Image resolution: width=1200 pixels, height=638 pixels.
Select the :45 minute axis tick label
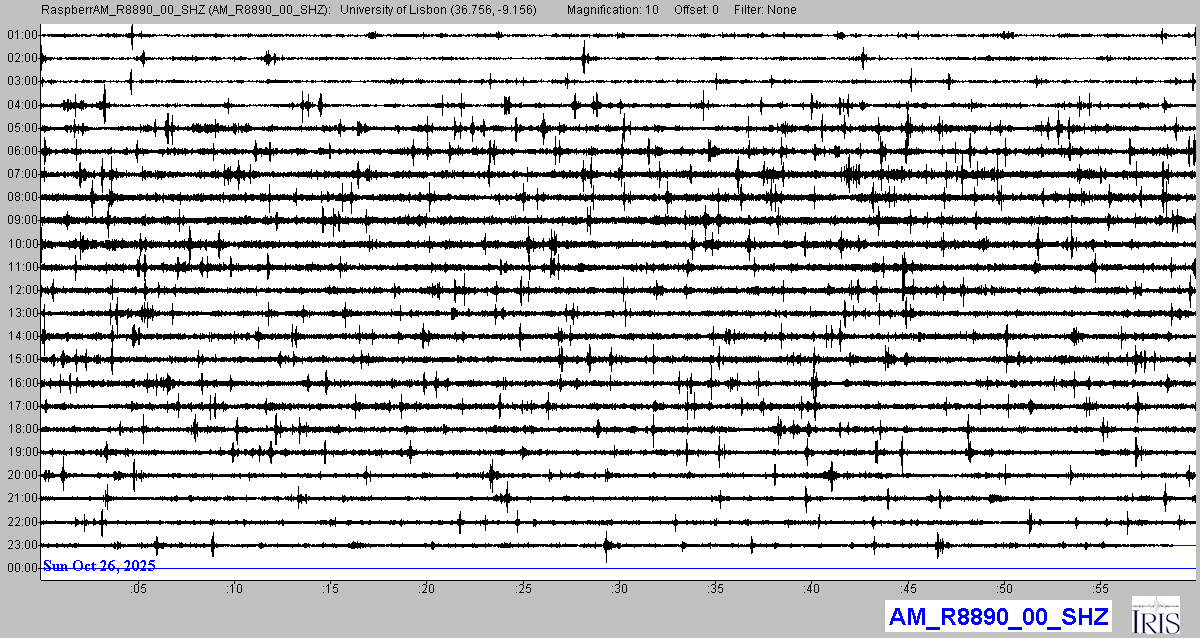click(907, 589)
